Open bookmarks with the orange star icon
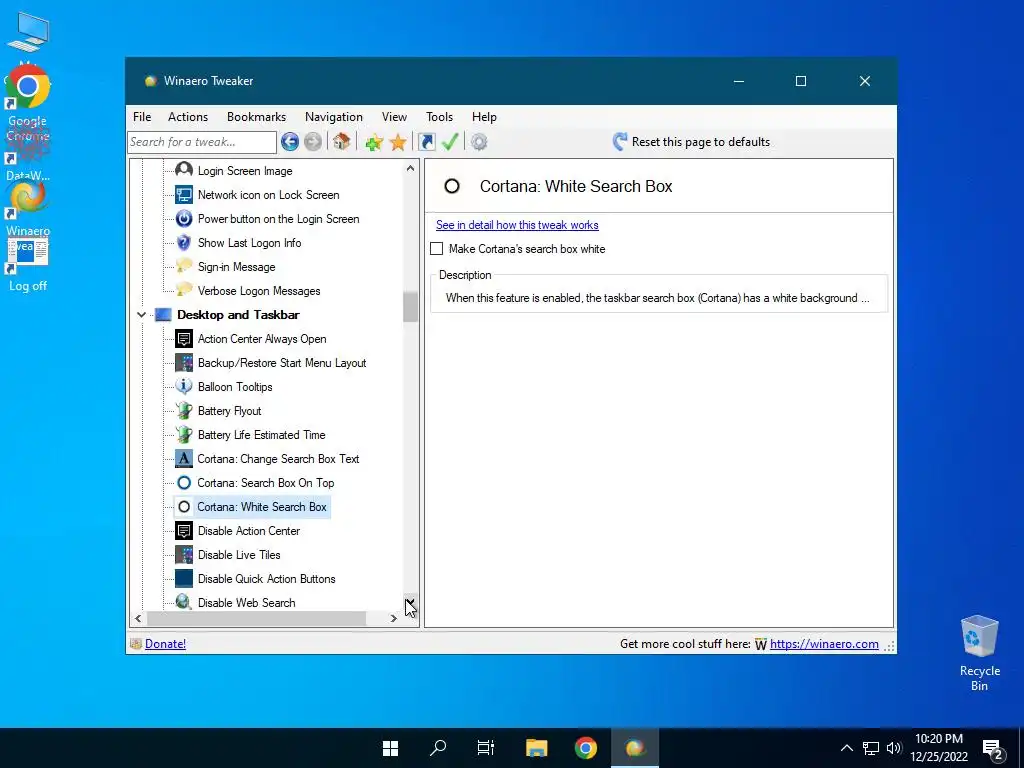This screenshot has width=1024, height=768. pyautogui.click(x=398, y=142)
